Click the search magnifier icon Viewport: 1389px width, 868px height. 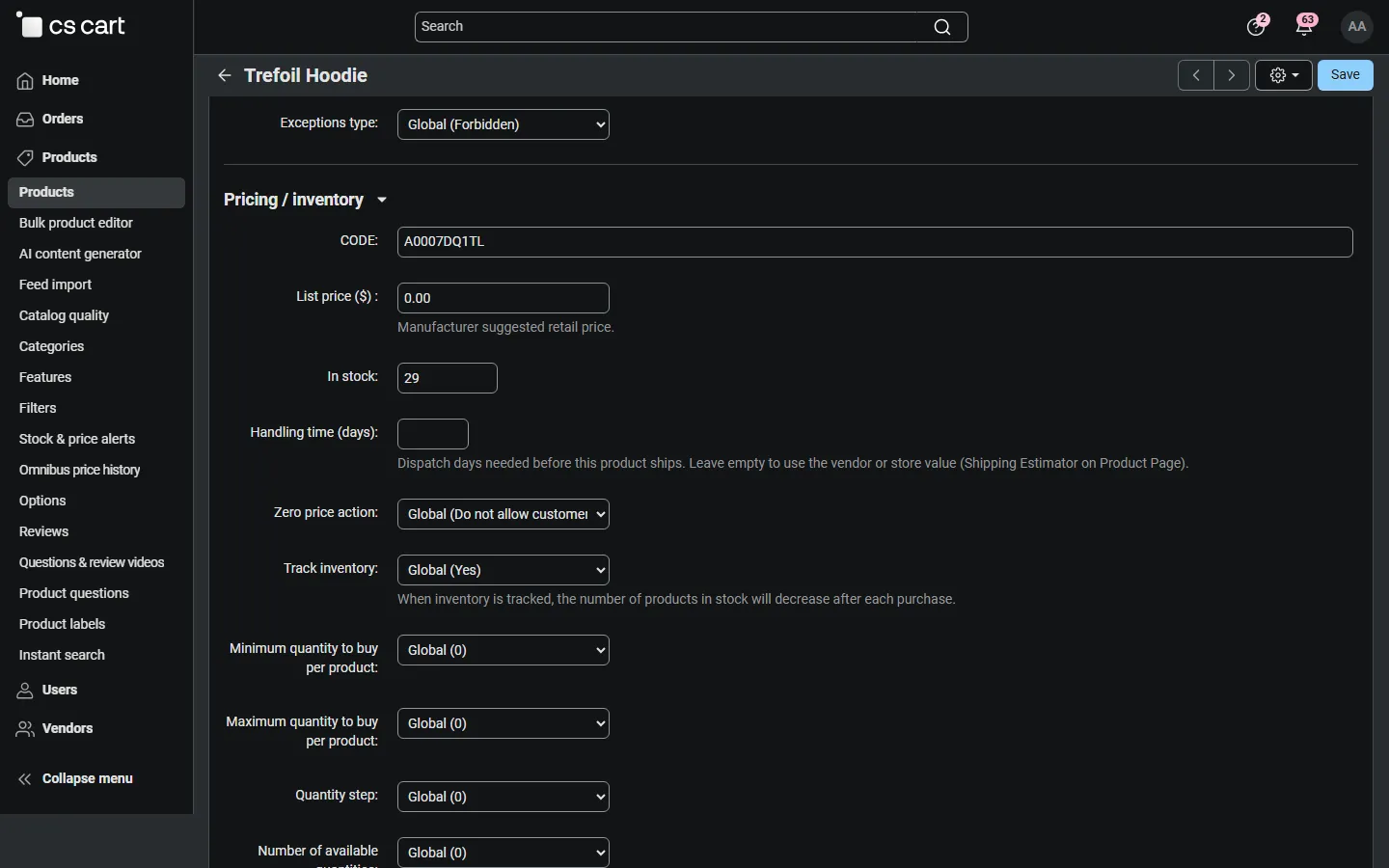(x=942, y=27)
